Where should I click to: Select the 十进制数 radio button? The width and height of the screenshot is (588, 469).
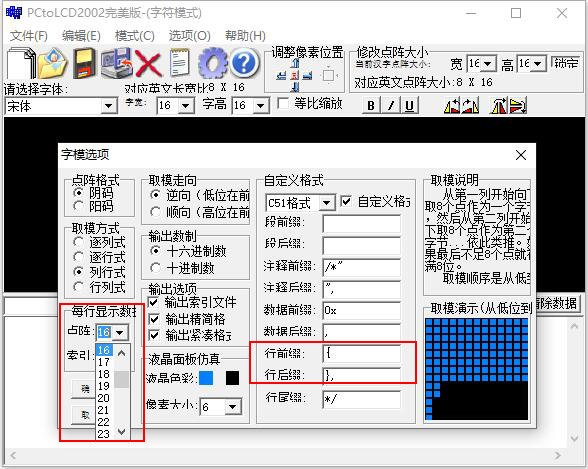(155, 268)
